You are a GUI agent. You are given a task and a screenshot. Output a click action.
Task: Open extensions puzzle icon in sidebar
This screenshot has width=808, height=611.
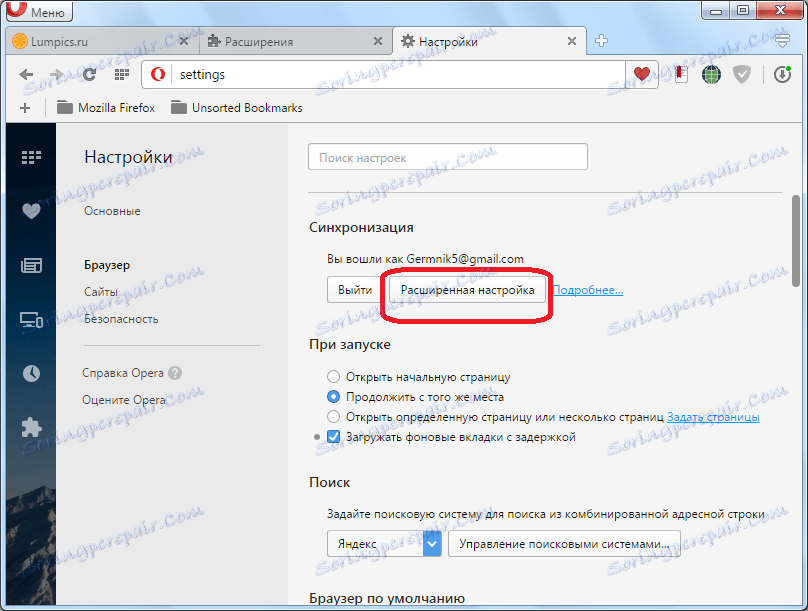[x=31, y=428]
